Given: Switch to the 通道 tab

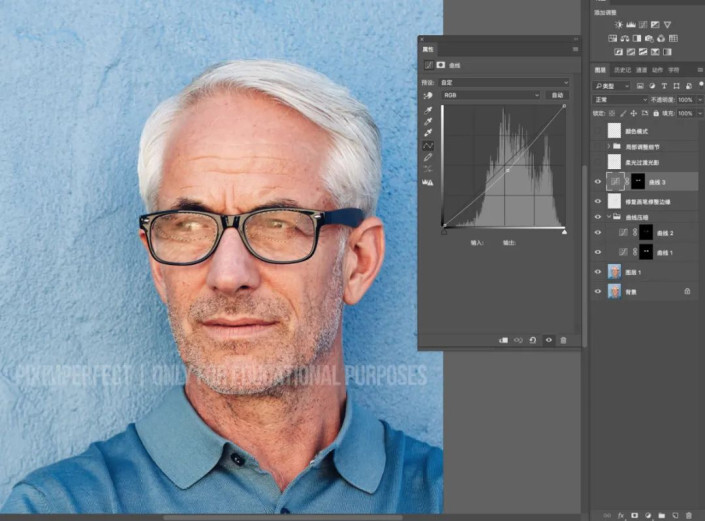Looking at the screenshot, I should [x=641, y=70].
